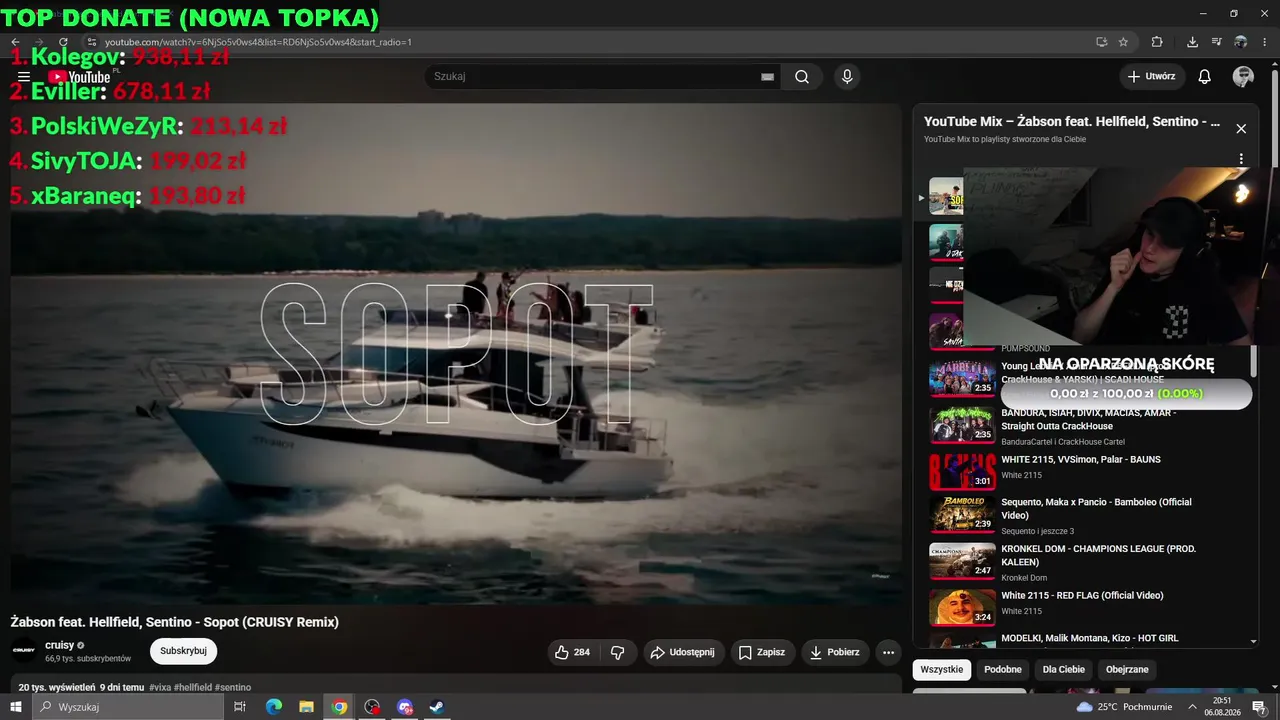Viewport: 1280px width, 720px height.
Task: Go back in the browser
Action: coord(15,42)
